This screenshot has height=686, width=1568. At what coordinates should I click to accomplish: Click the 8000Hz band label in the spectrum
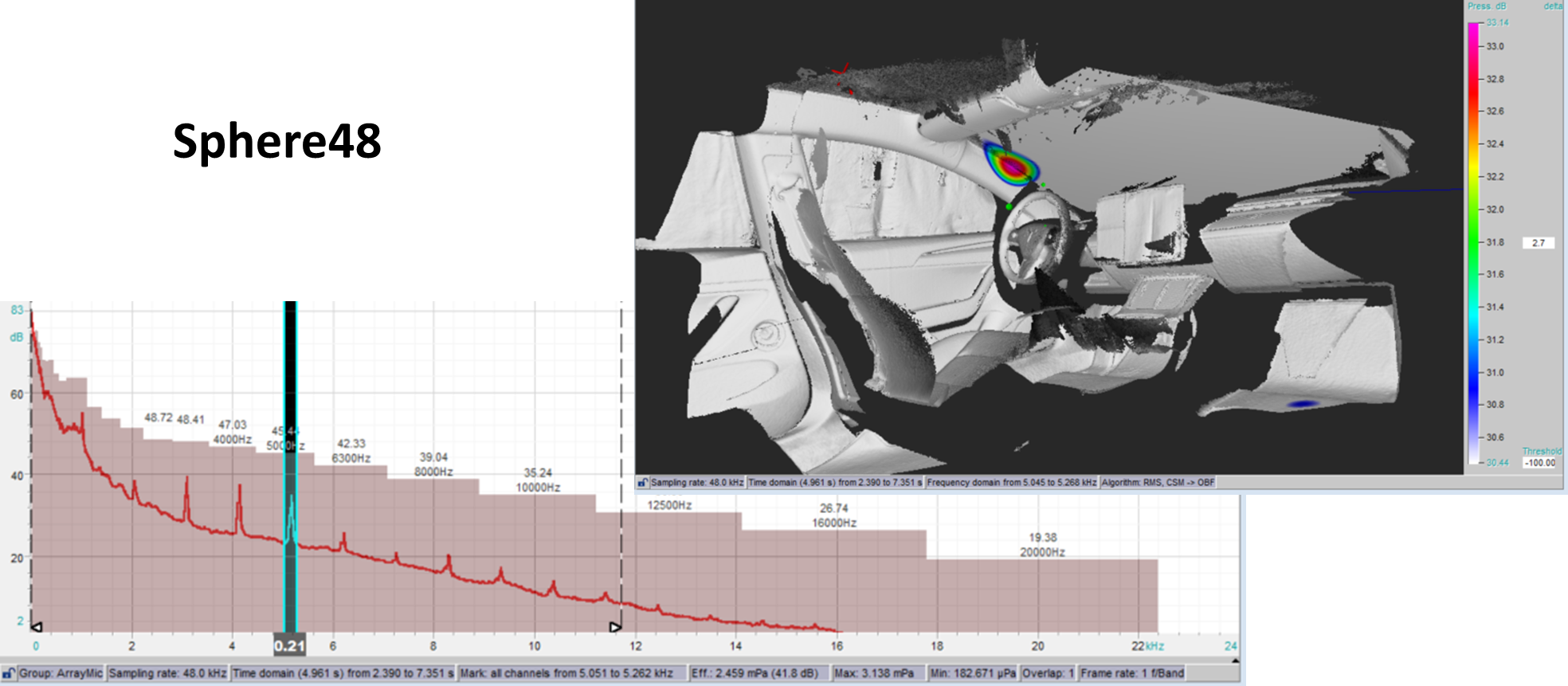[x=433, y=472]
